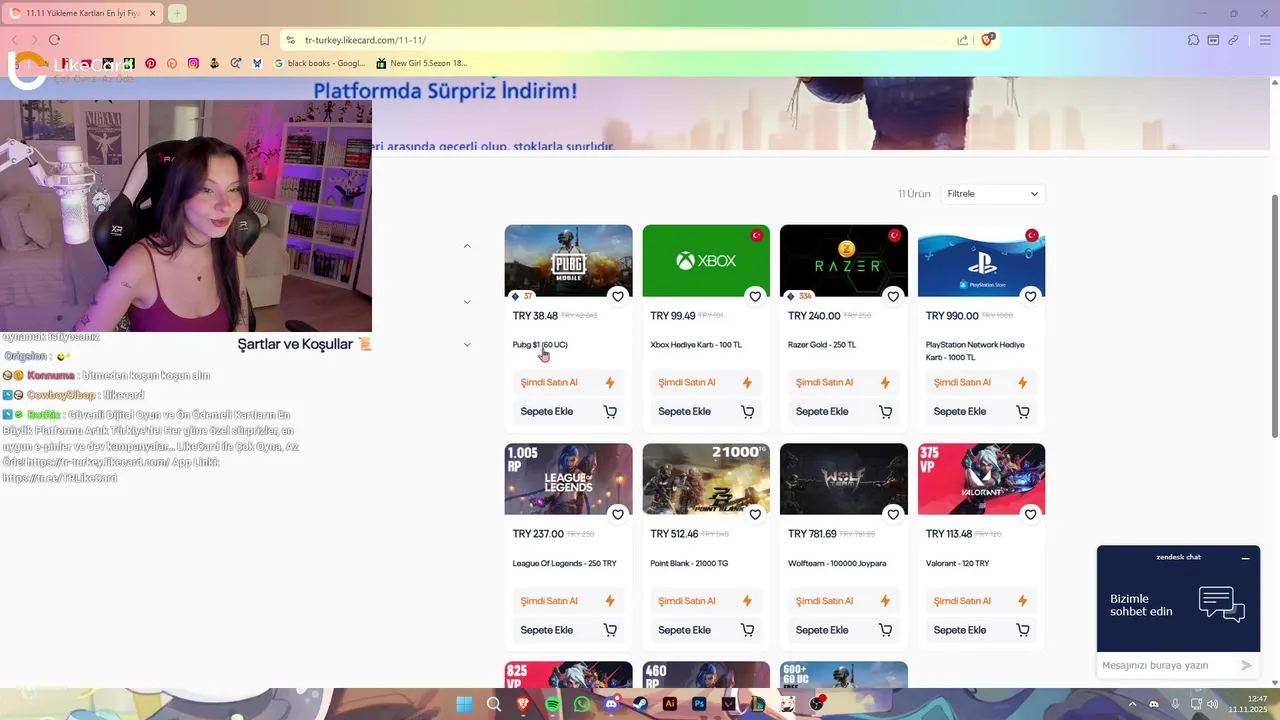Launch Steam from the taskbar
Image resolution: width=1280 pixels, height=720 pixels.
click(x=641, y=704)
